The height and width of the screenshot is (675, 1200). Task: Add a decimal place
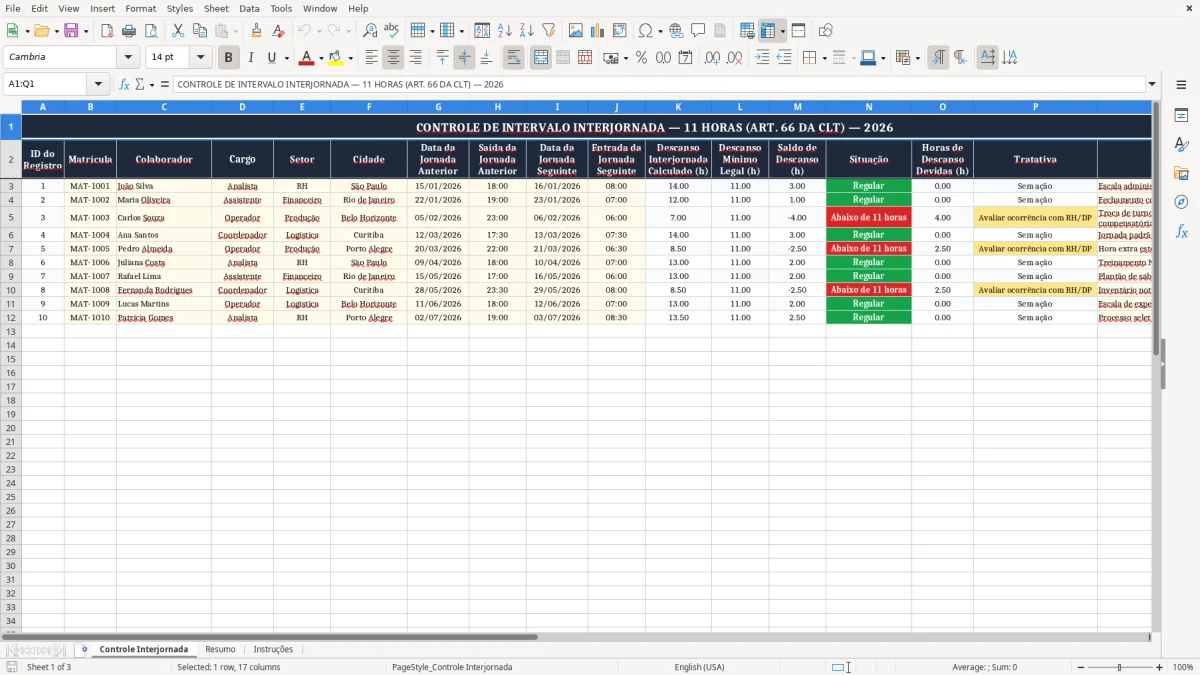pos(712,58)
